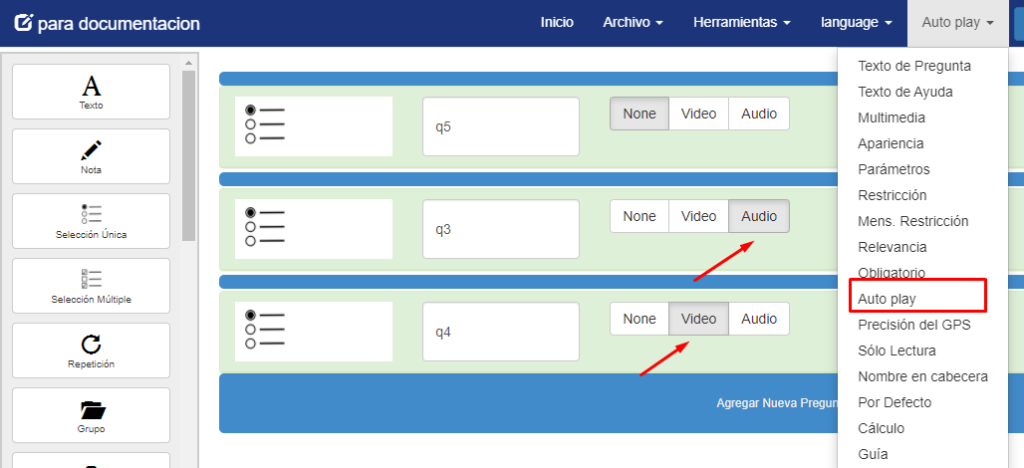Set q5 auto play to Video

[x=698, y=114]
